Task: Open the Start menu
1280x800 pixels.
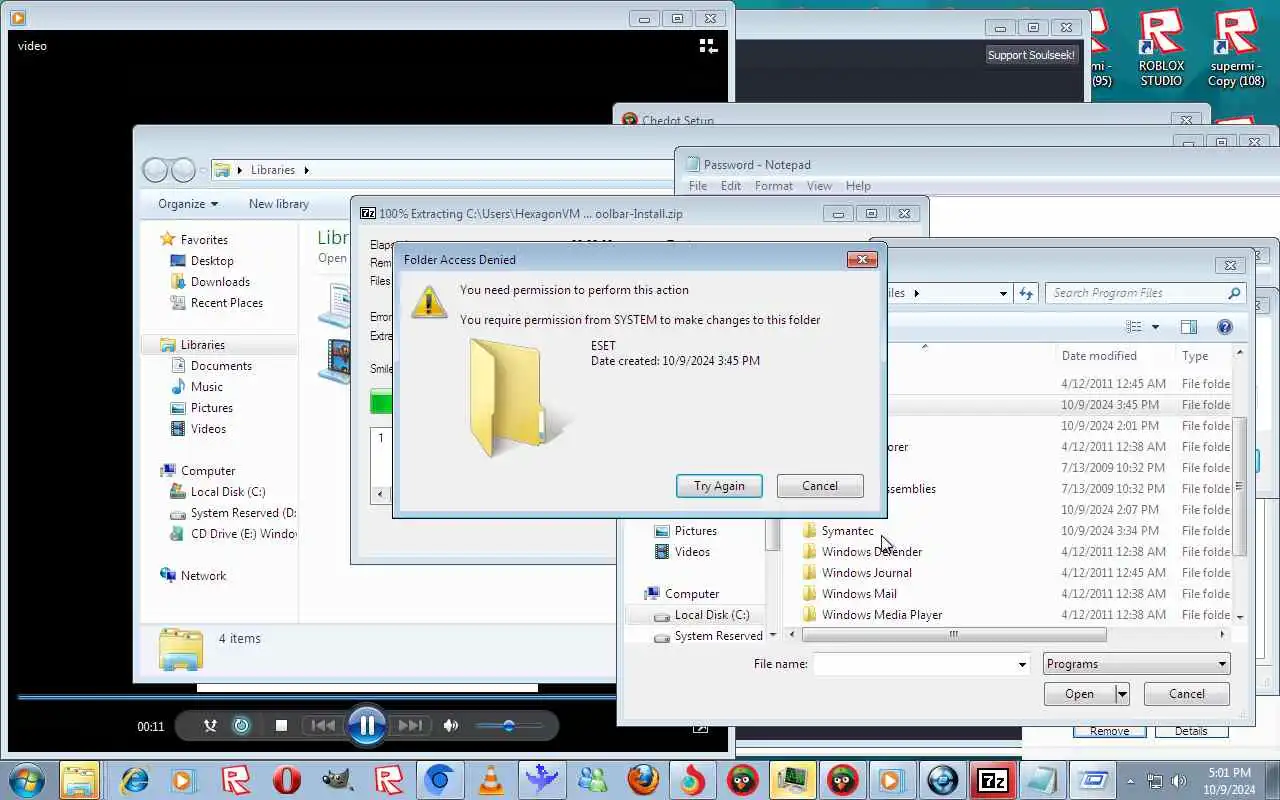Action: (x=26, y=780)
